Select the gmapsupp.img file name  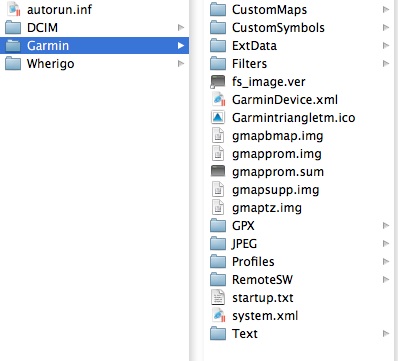[276, 190]
